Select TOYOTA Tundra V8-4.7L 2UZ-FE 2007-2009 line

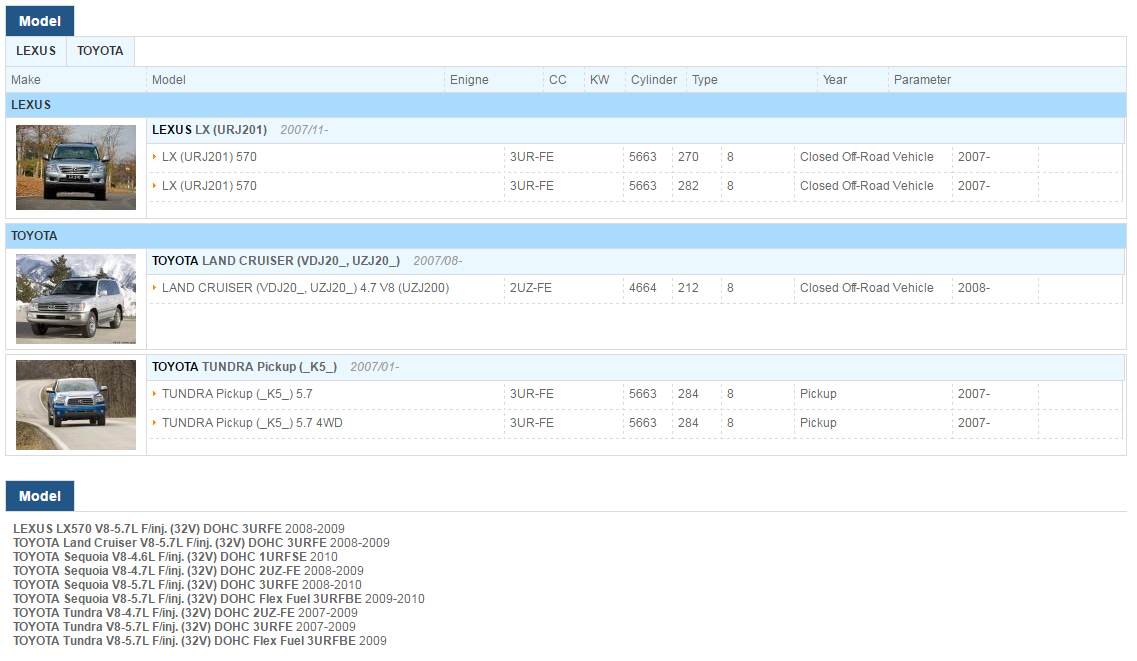186,613
